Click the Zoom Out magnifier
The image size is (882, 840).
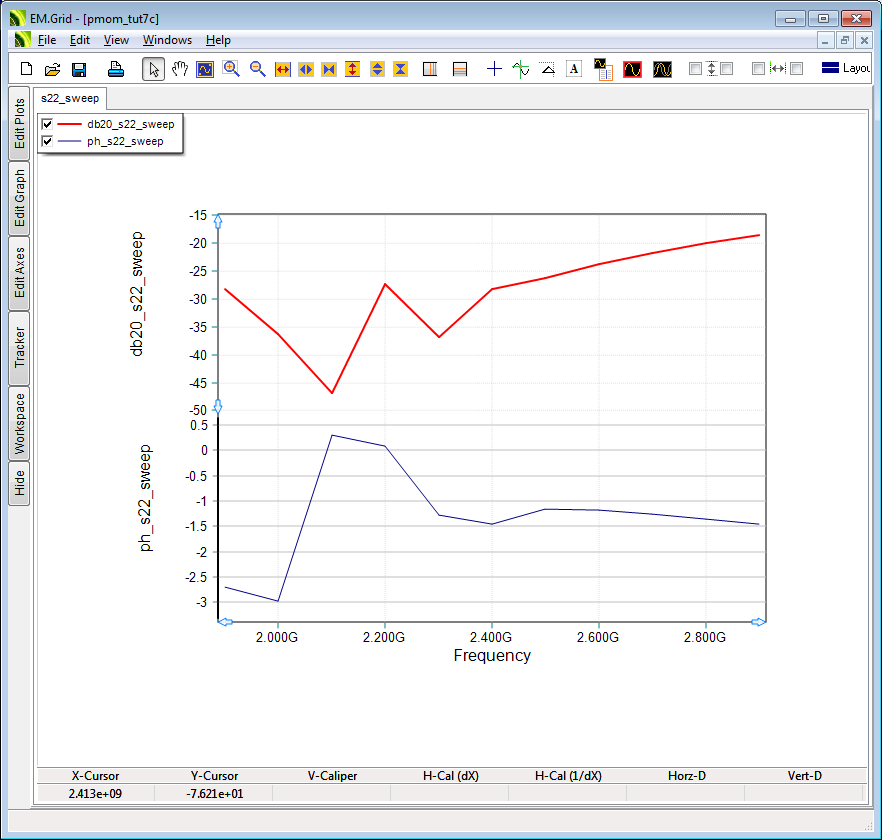point(257,69)
